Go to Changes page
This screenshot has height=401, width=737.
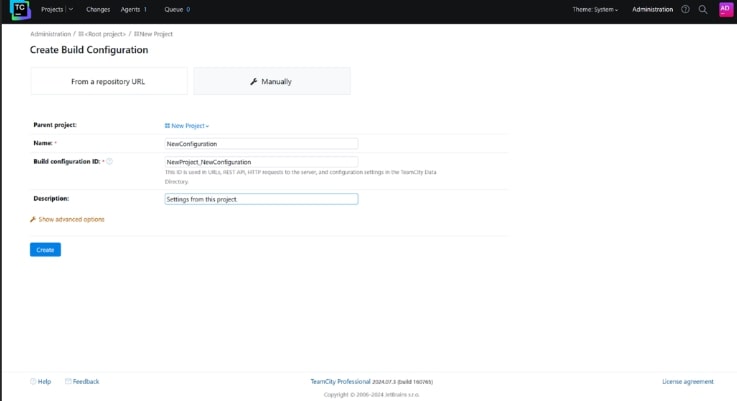[x=98, y=9]
